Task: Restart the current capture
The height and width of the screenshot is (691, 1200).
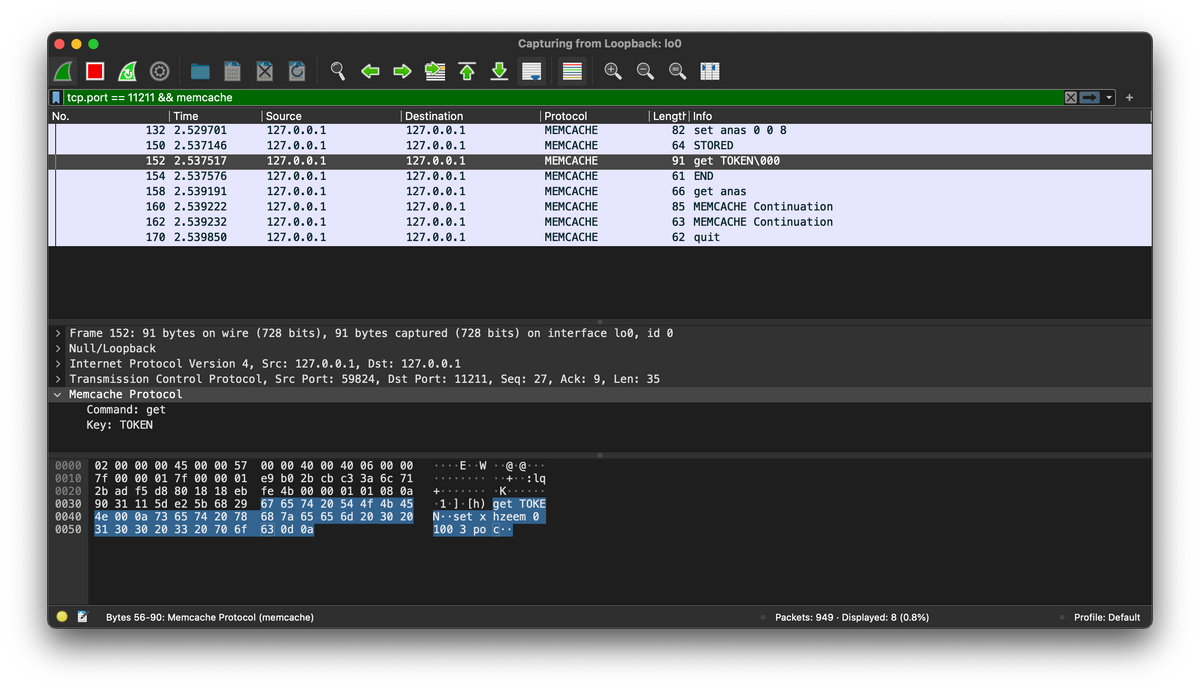Action: point(127,71)
